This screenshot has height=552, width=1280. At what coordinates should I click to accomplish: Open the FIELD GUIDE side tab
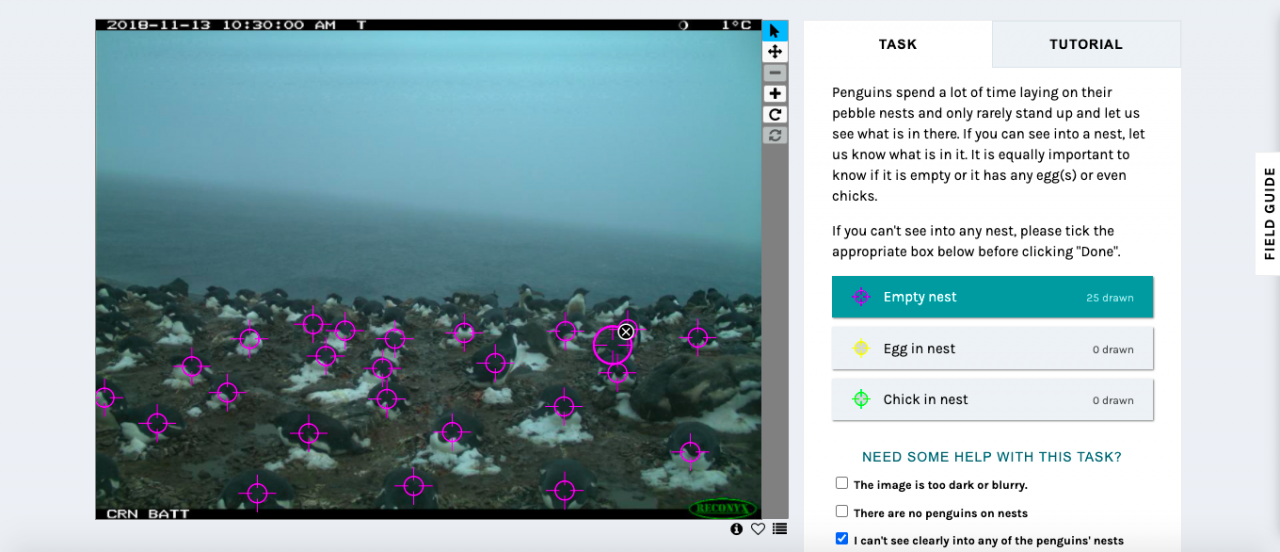click(1269, 214)
